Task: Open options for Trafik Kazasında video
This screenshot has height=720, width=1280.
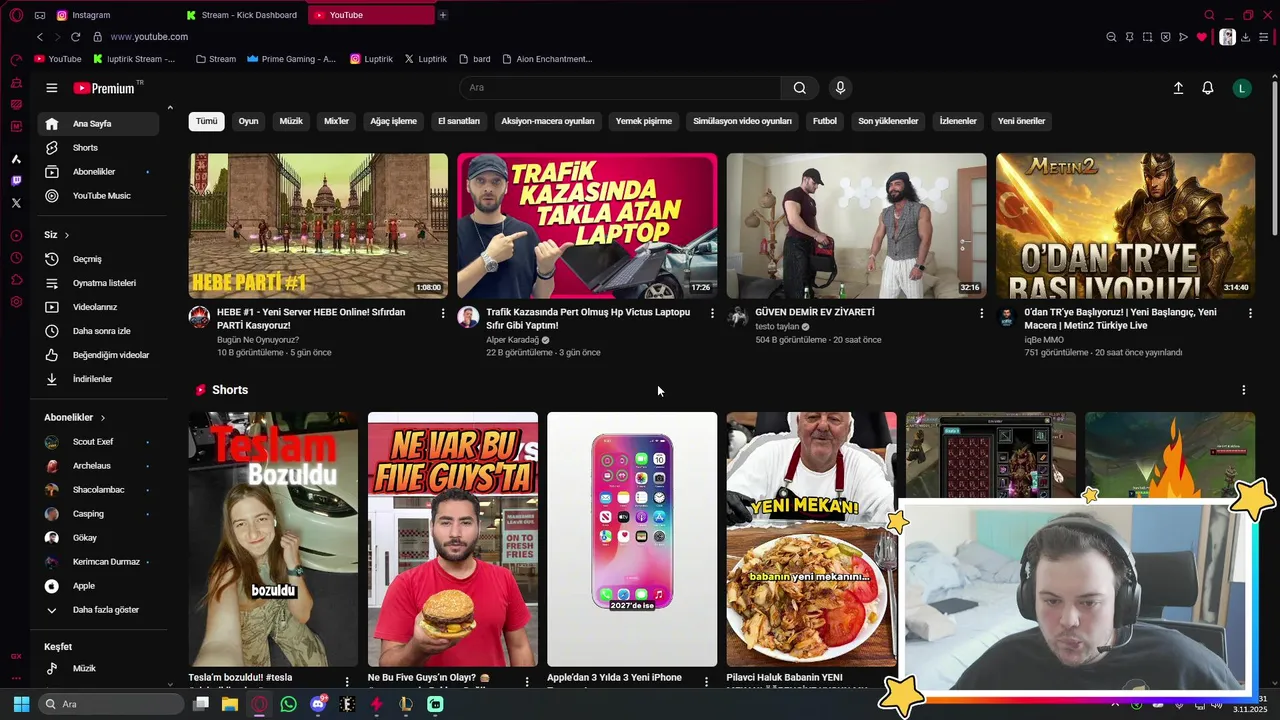Action: pyautogui.click(x=712, y=313)
